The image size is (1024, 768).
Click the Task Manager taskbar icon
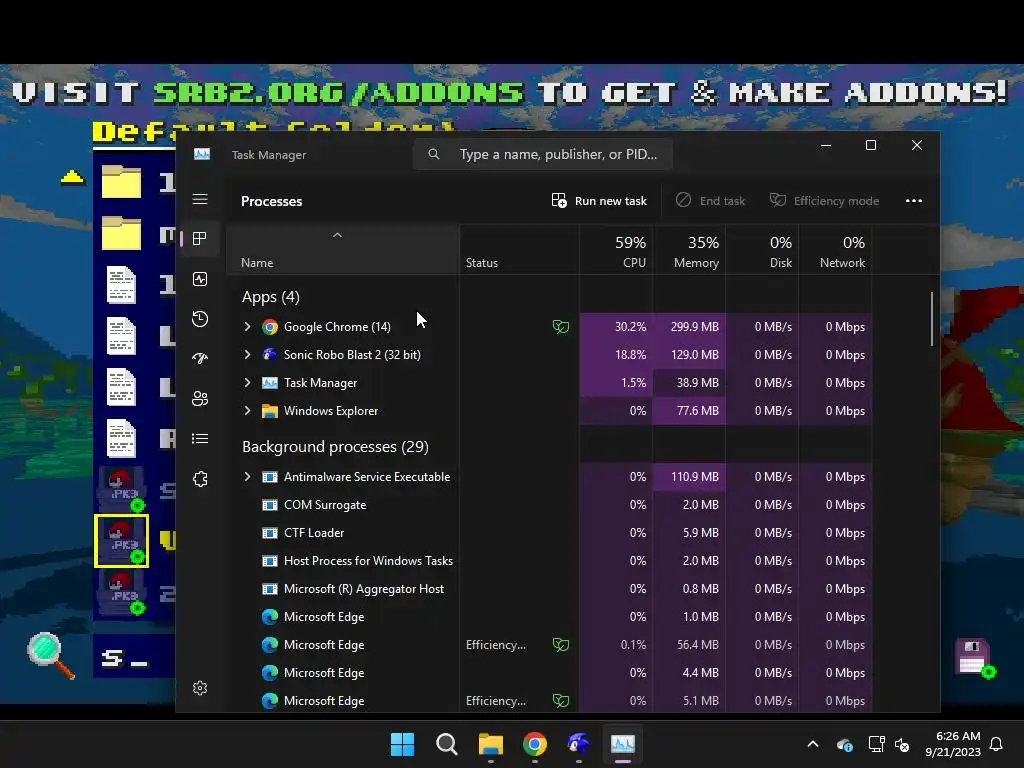(622, 744)
